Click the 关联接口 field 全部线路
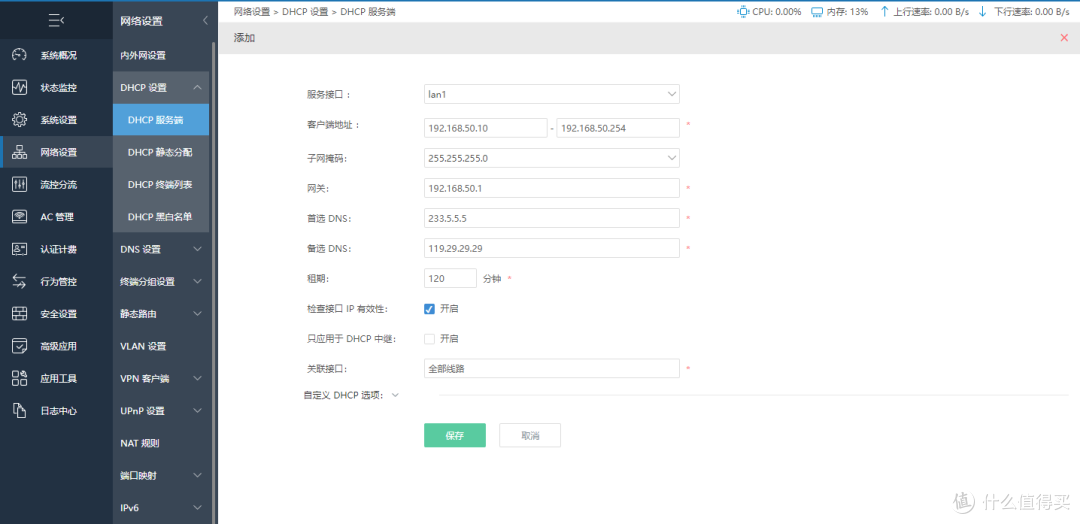1080x524 pixels. (552, 368)
